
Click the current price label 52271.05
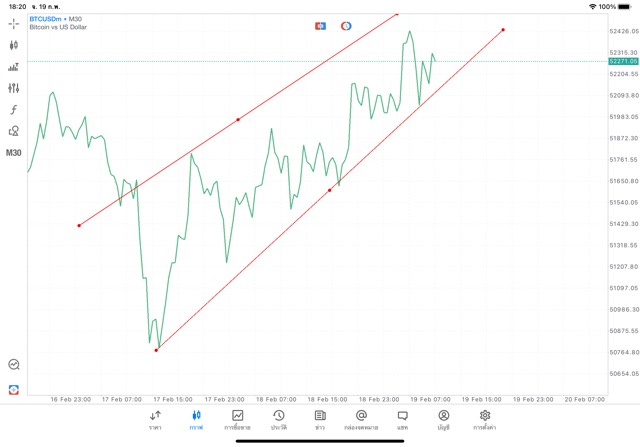pos(622,61)
